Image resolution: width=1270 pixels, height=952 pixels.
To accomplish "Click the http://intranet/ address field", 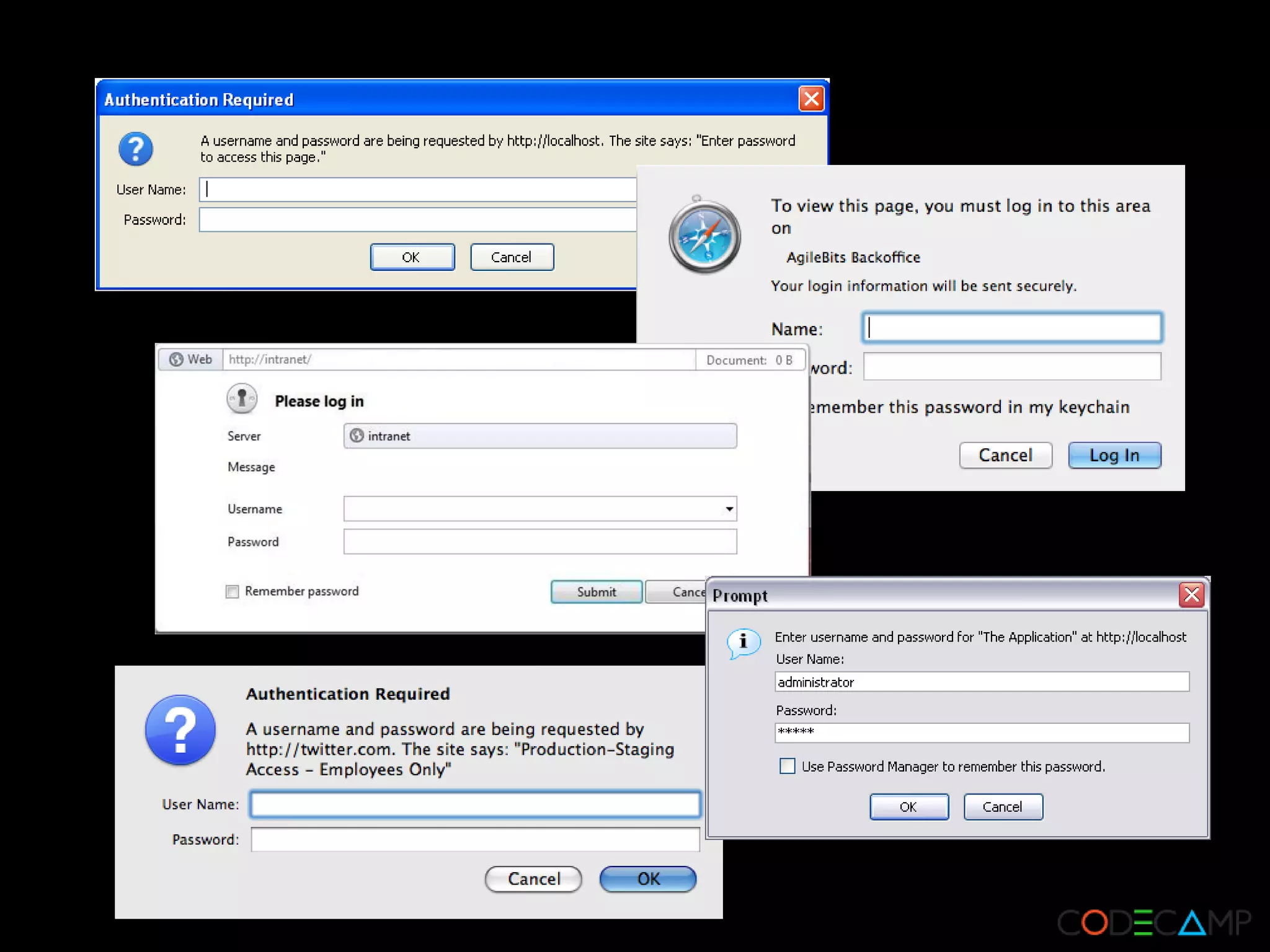I will pos(459,359).
